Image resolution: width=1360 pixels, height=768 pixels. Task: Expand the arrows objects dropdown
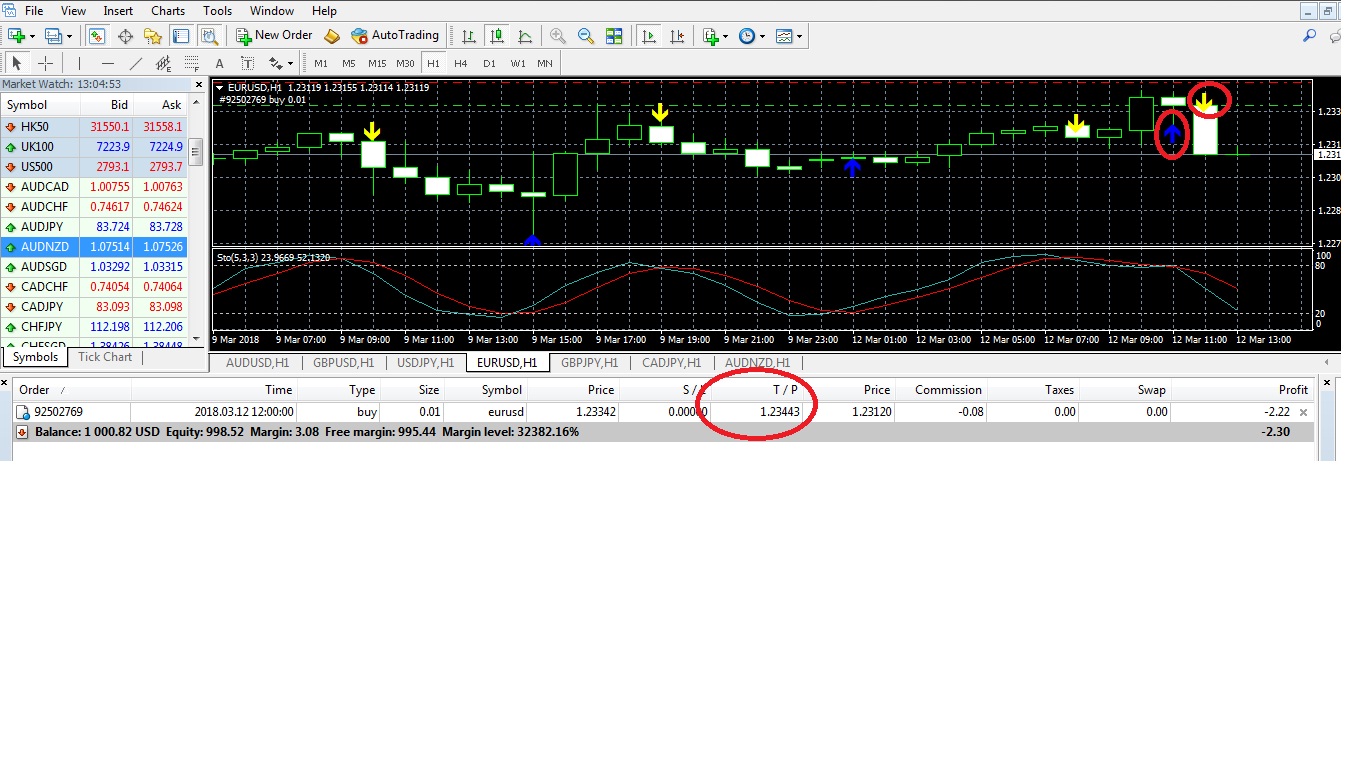point(289,63)
